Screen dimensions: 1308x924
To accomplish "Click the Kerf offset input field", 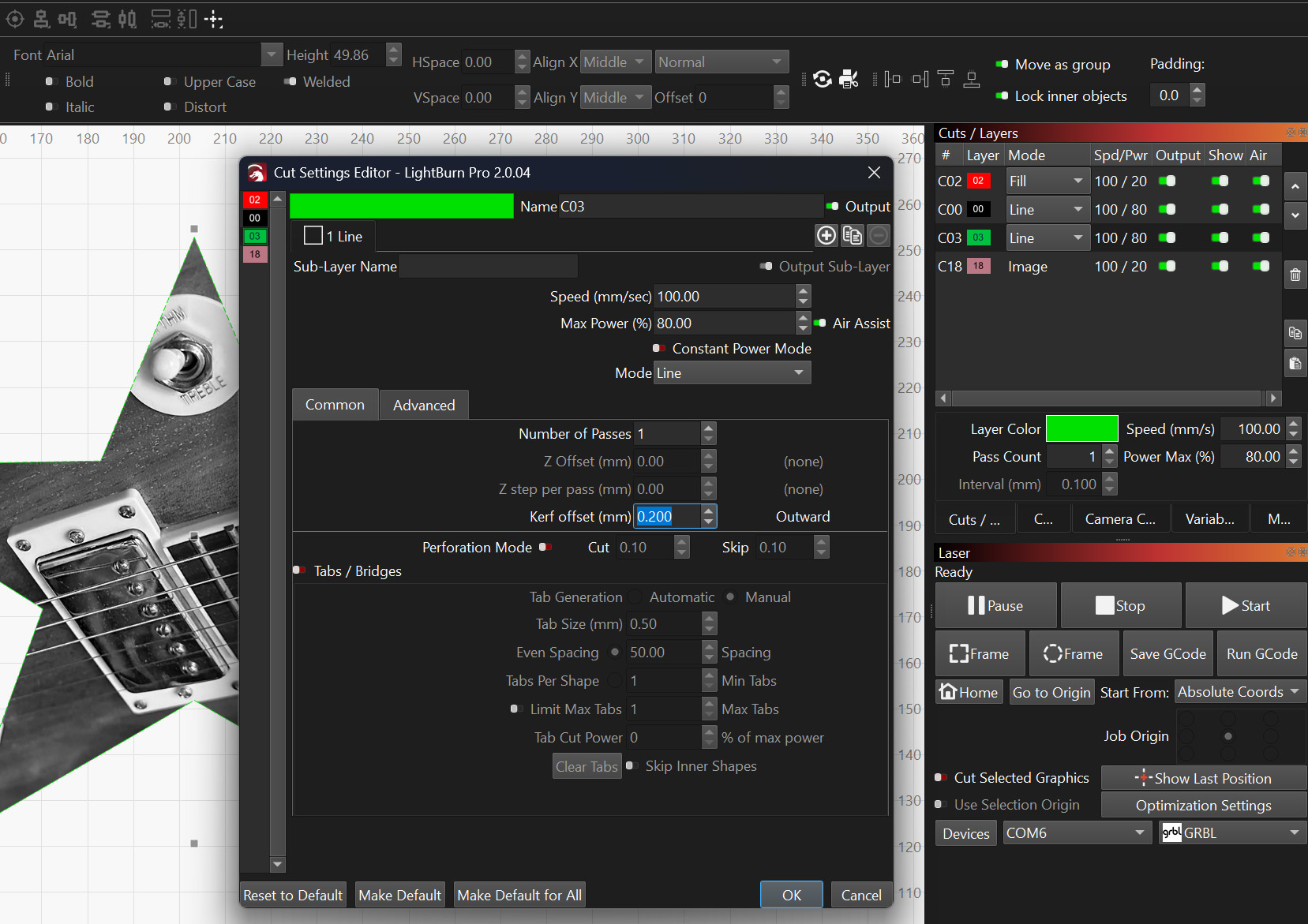I will pos(667,516).
